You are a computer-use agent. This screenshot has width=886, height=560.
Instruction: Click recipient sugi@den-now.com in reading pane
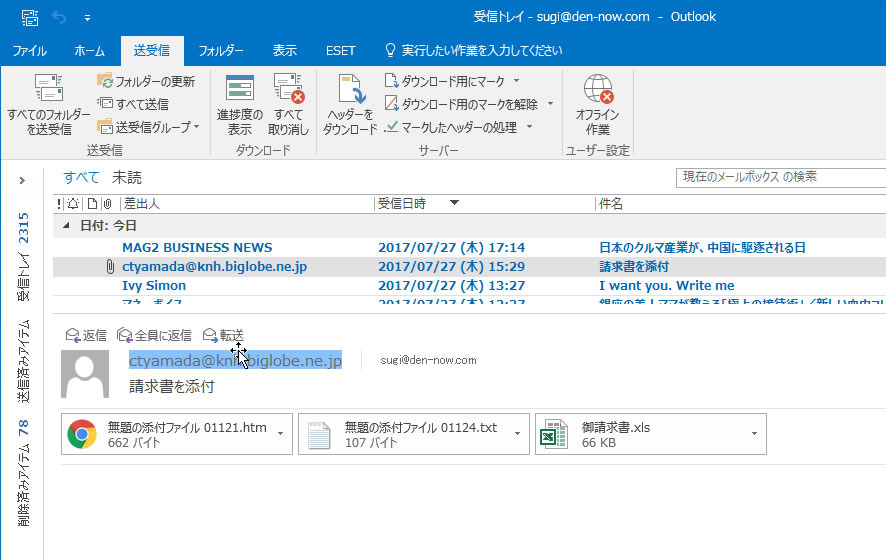(428, 360)
